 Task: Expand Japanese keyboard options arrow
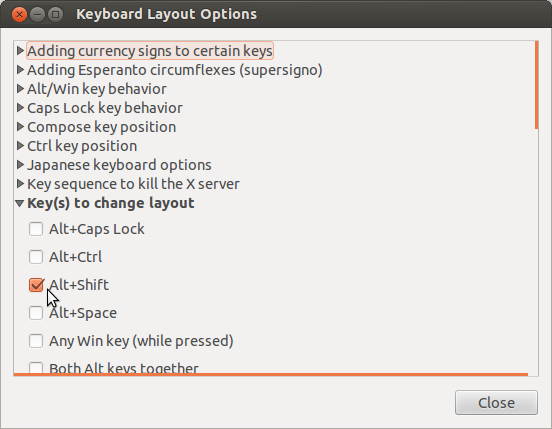click(x=20, y=165)
